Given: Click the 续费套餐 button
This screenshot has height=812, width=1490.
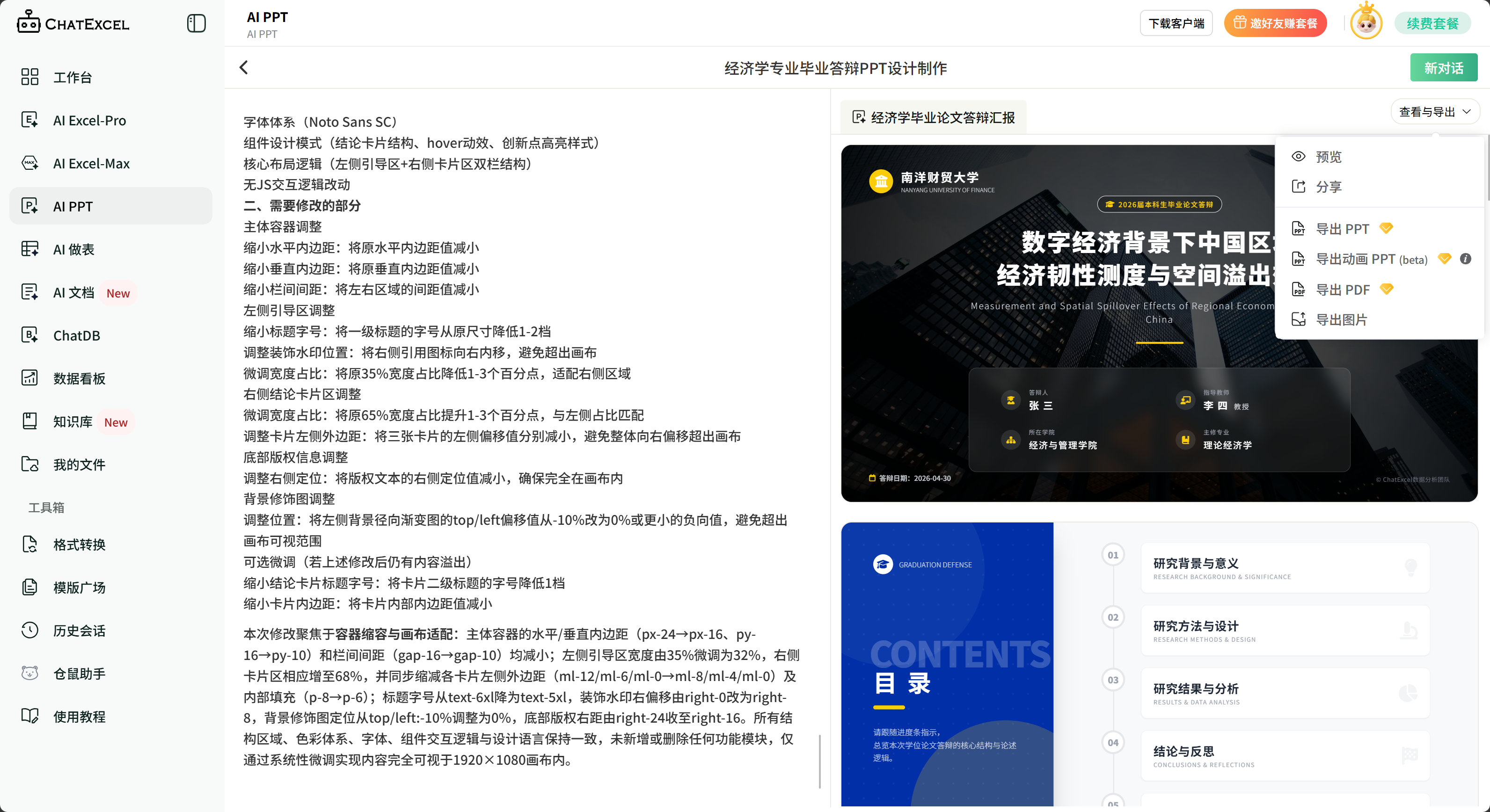Looking at the screenshot, I should (x=1432, y=23).
